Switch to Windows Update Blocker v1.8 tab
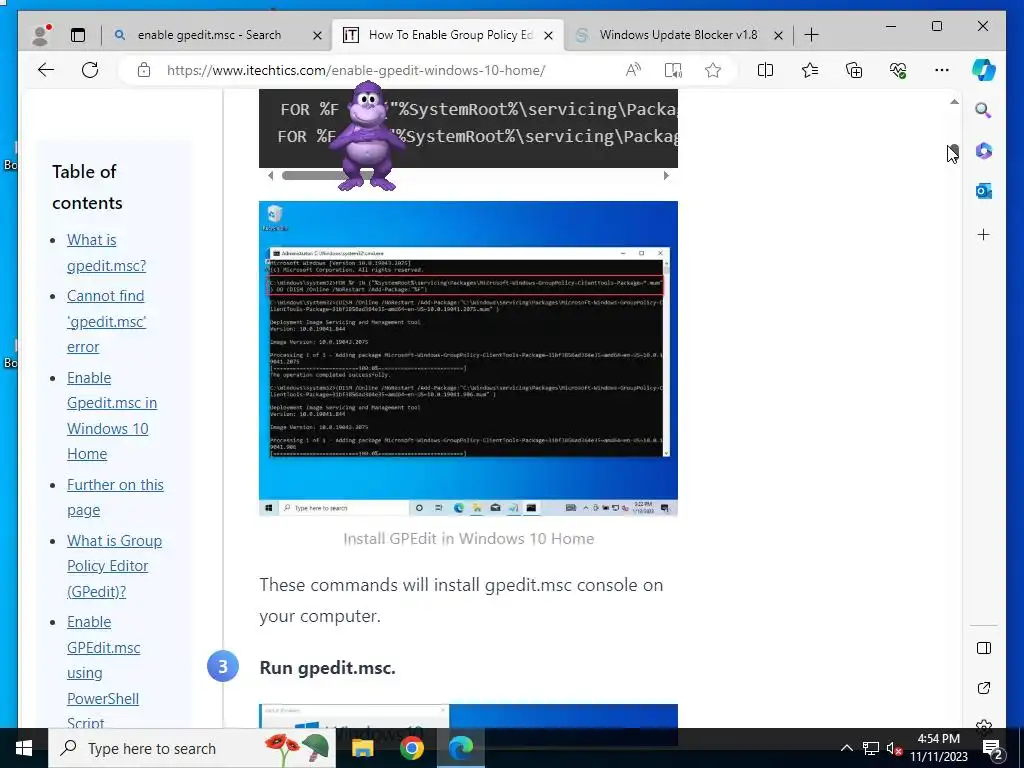The width and height of the screenshot is (1024, 768). [679, 35]
